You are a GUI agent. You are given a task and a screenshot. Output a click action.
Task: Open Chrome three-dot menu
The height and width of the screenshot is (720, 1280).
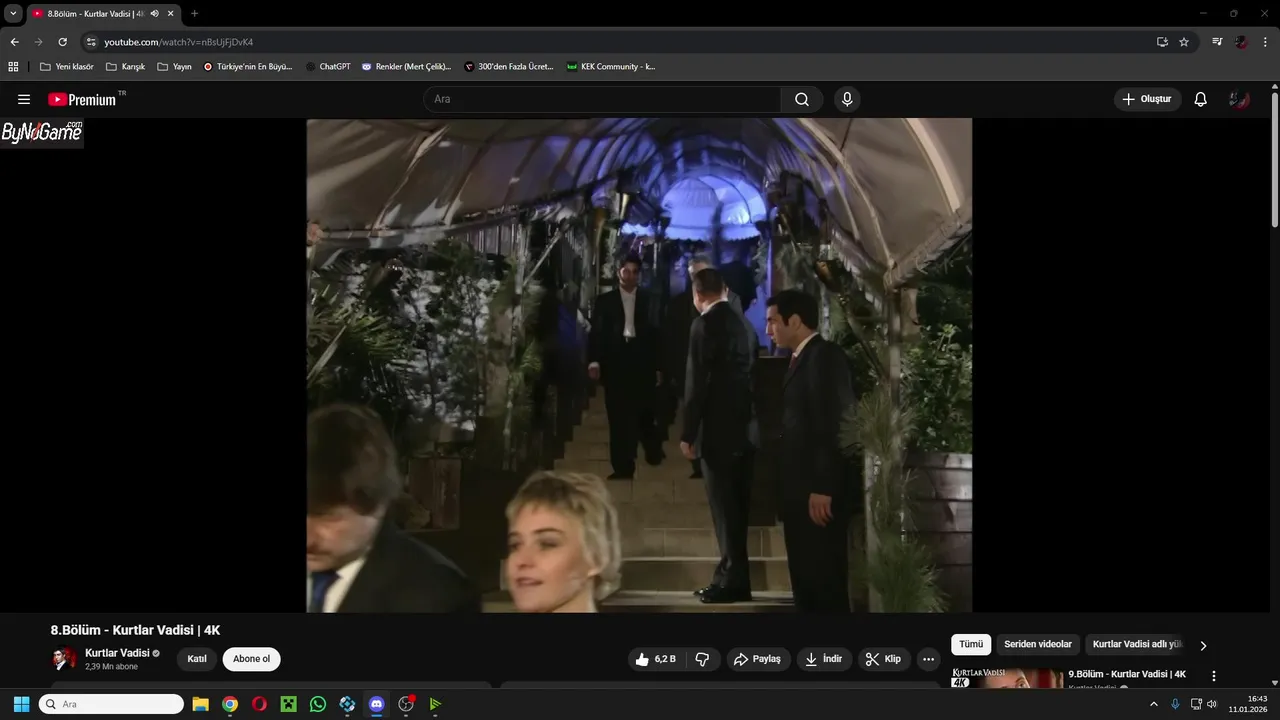coord(1265,42)
